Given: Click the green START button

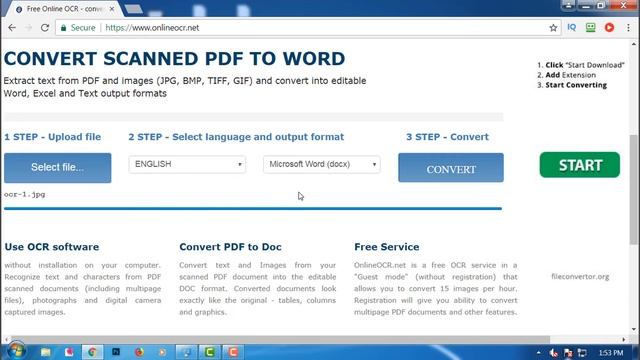Looking at the screenshot, I should (580, 165).
